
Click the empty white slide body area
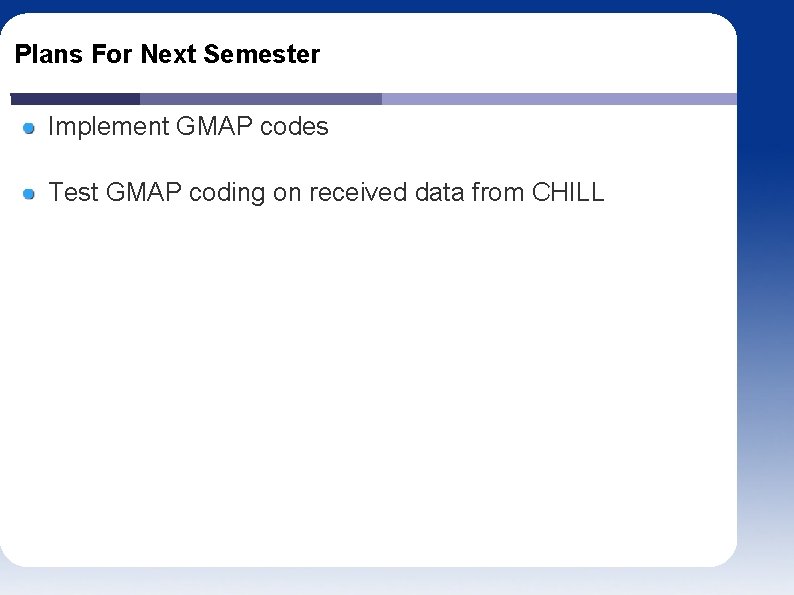[368, 385]
